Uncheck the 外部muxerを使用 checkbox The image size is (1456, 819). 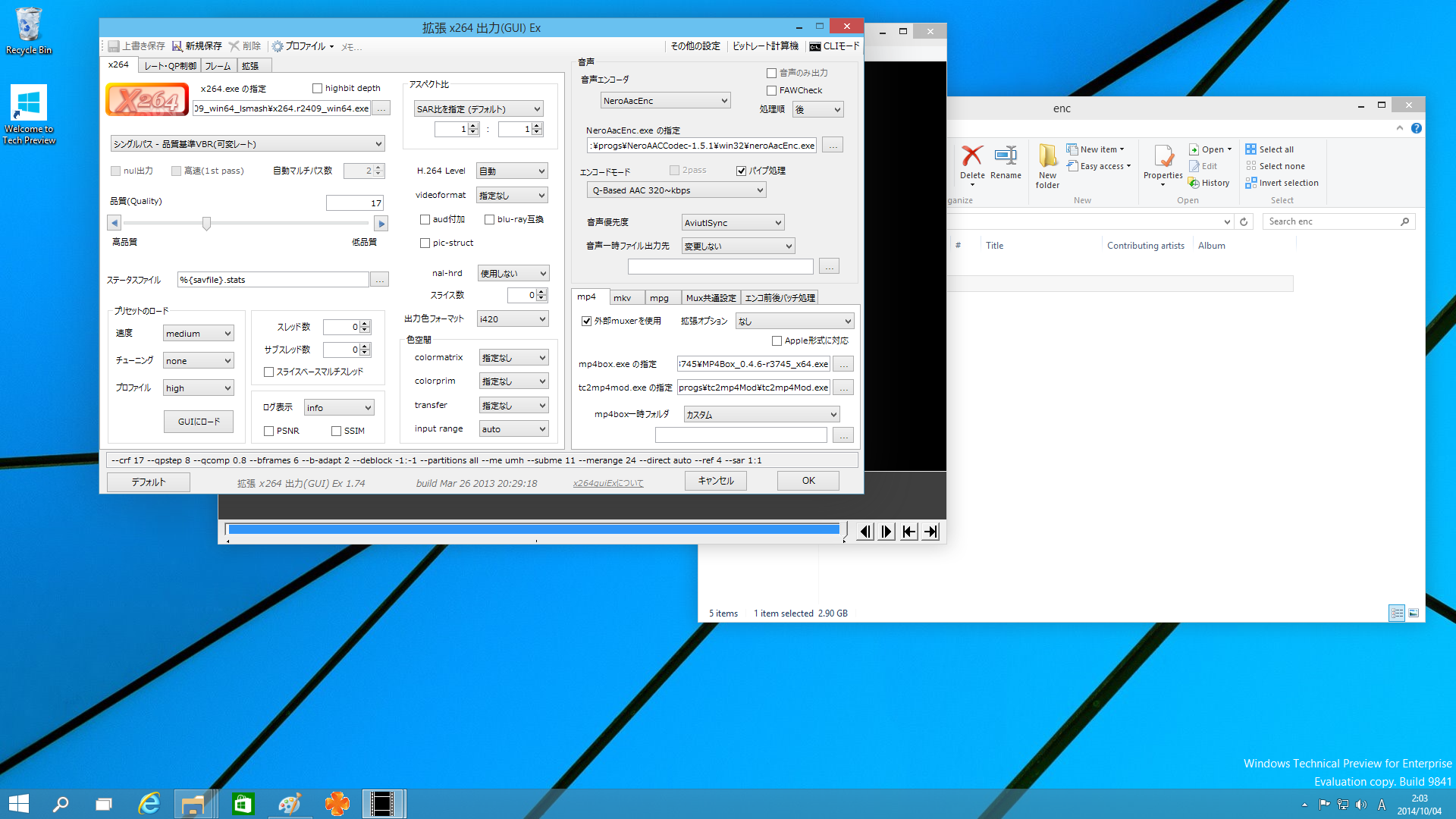tap(586, 321)
